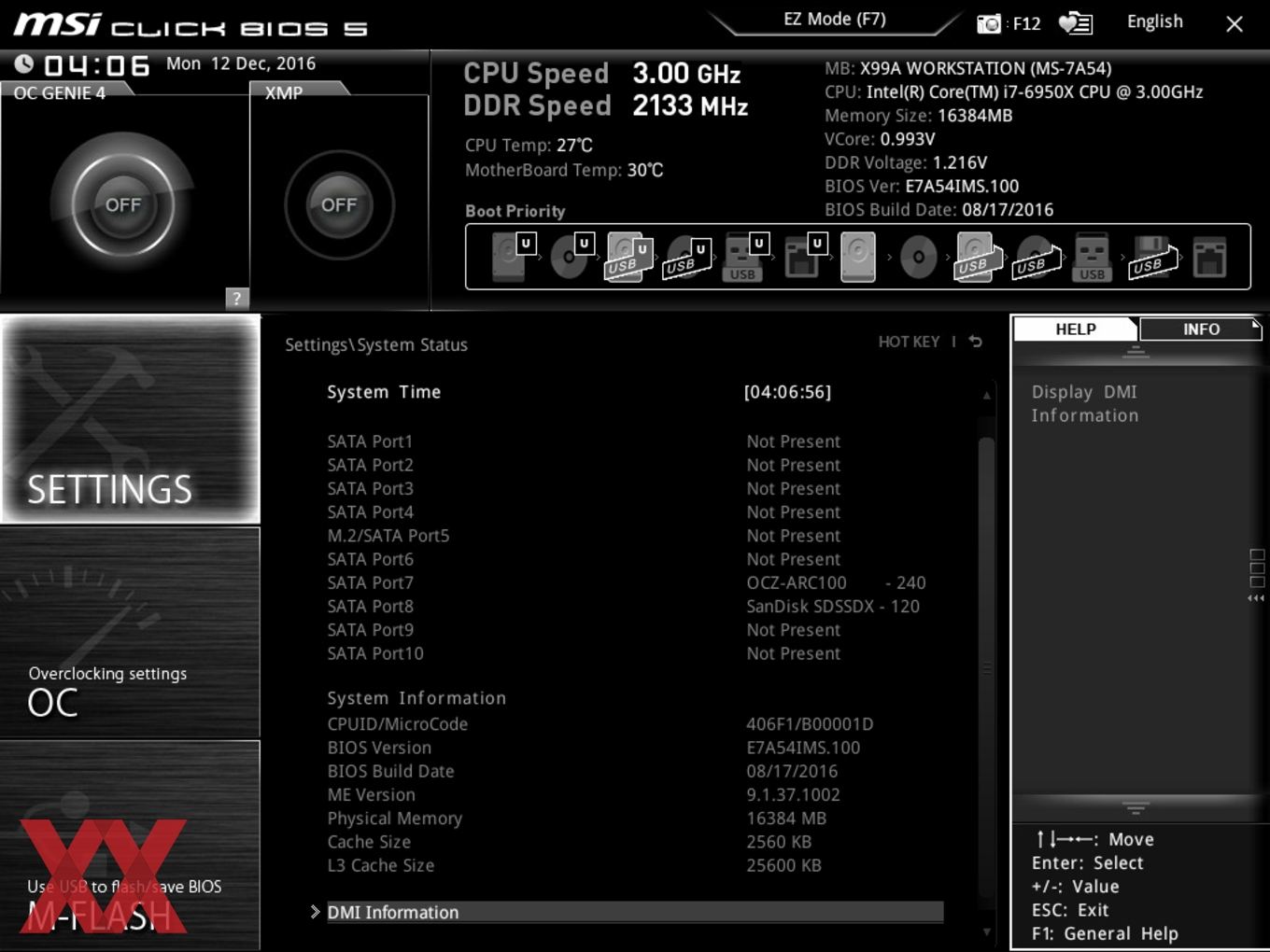Select the UEFI USB CD/DVD boot icon

tap(686, 257)
